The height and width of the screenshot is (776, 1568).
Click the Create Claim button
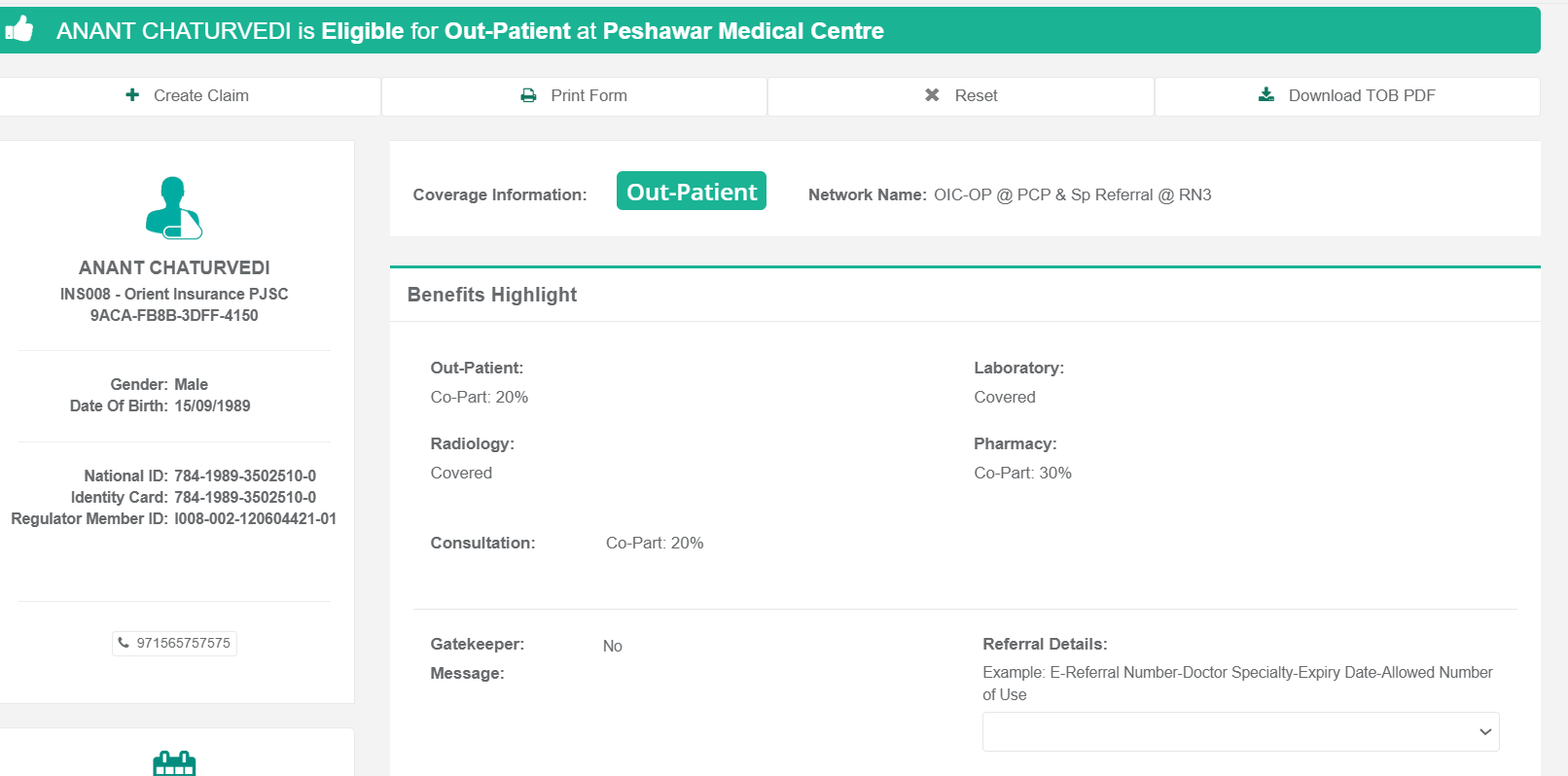189,95
